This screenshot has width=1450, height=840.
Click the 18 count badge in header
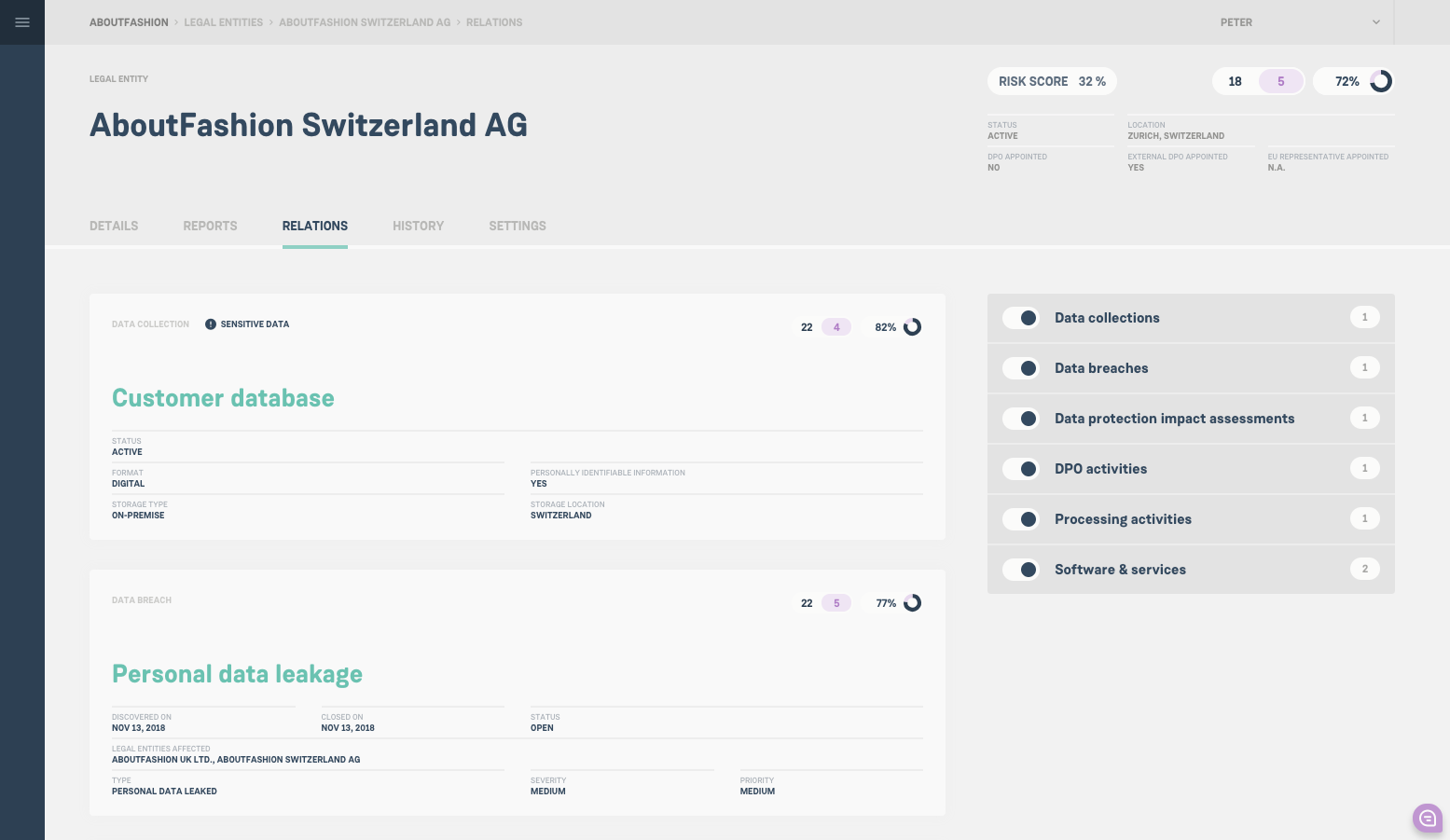pos(1235,81)
